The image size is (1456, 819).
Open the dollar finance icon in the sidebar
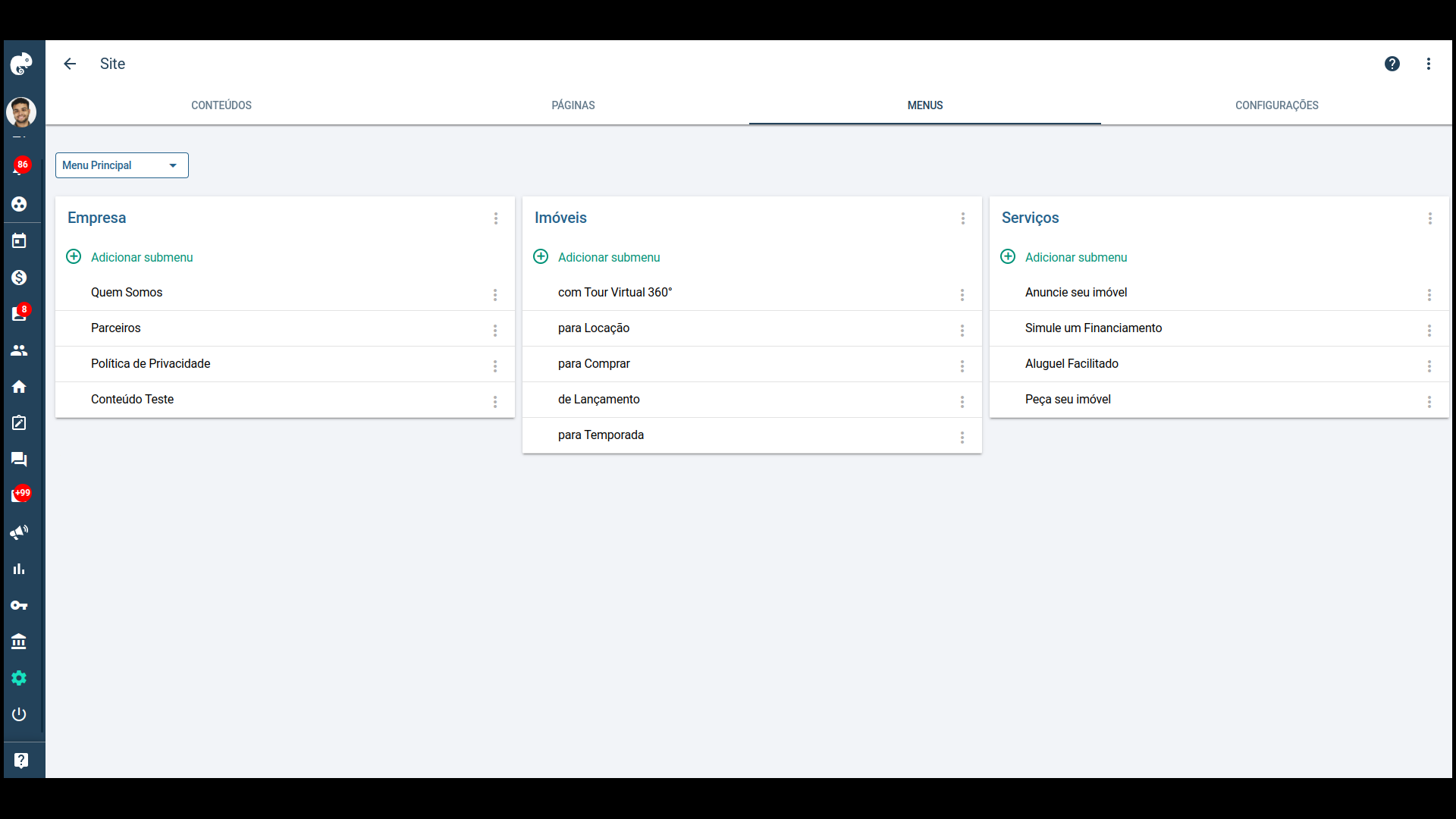click(19, 278)
